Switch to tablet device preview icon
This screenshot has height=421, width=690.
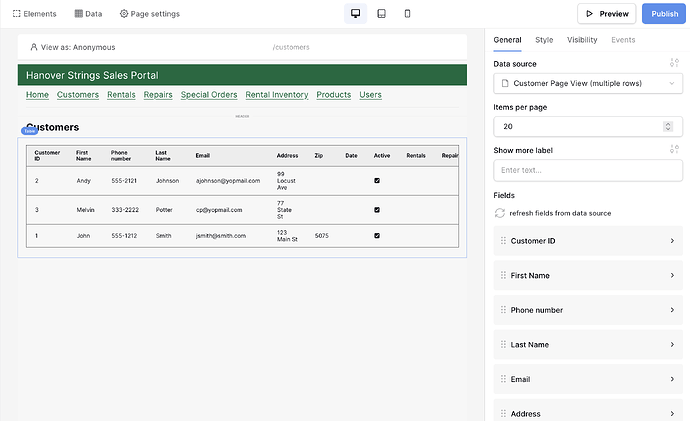382,14
